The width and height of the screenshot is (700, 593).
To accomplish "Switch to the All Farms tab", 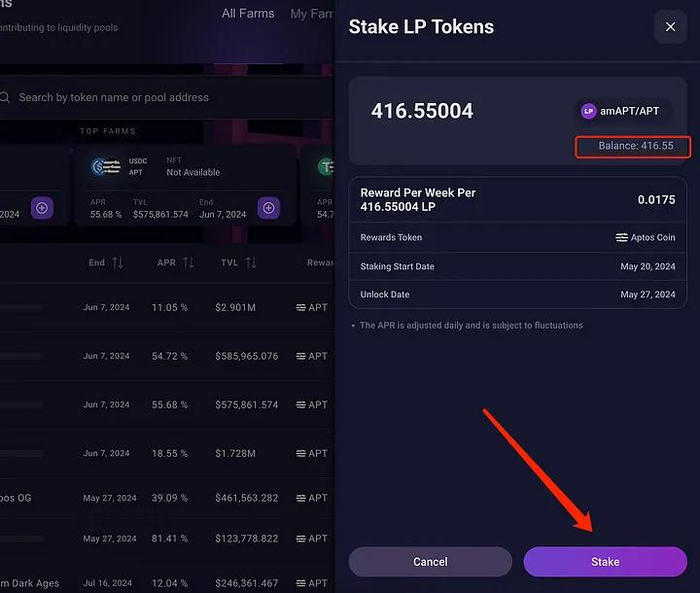I will [x=249, y=13].
